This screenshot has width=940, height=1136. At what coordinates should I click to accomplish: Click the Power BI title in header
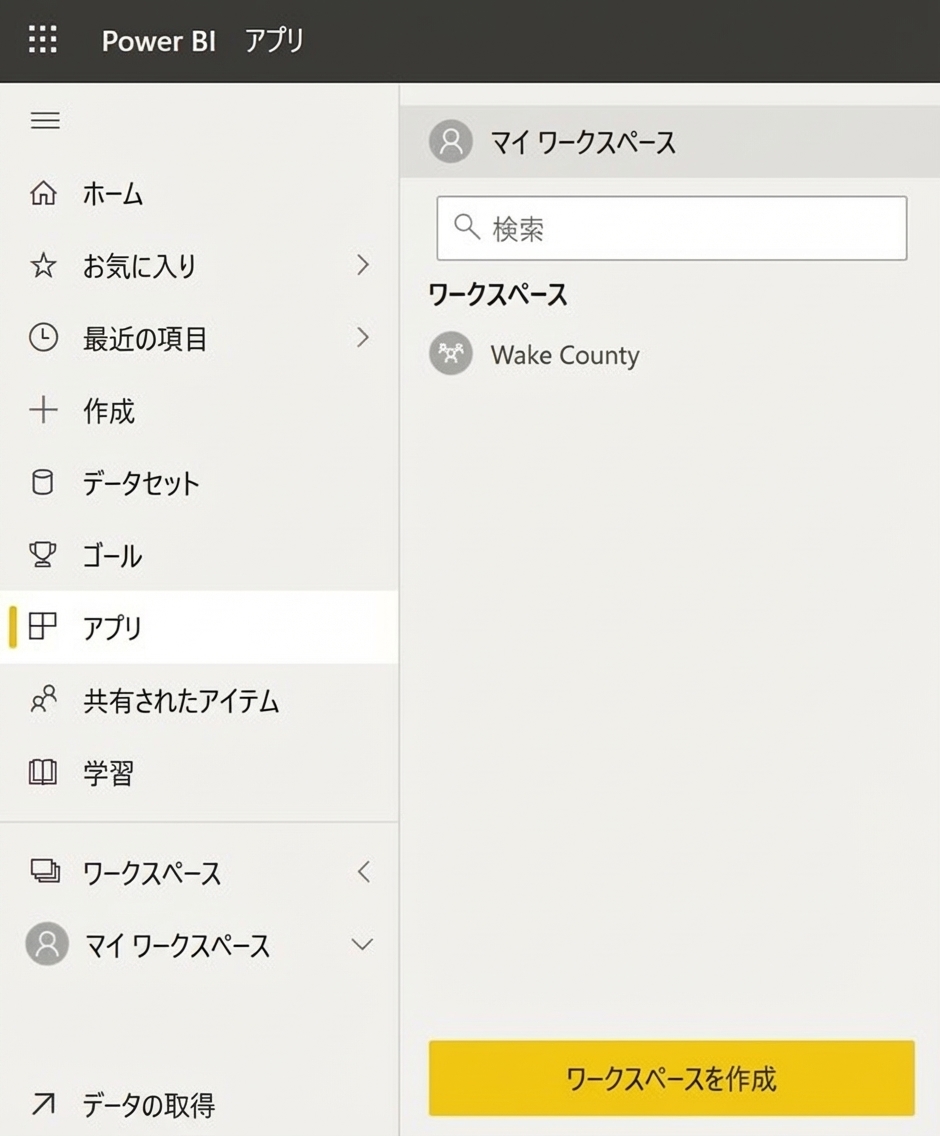[159, 41]
